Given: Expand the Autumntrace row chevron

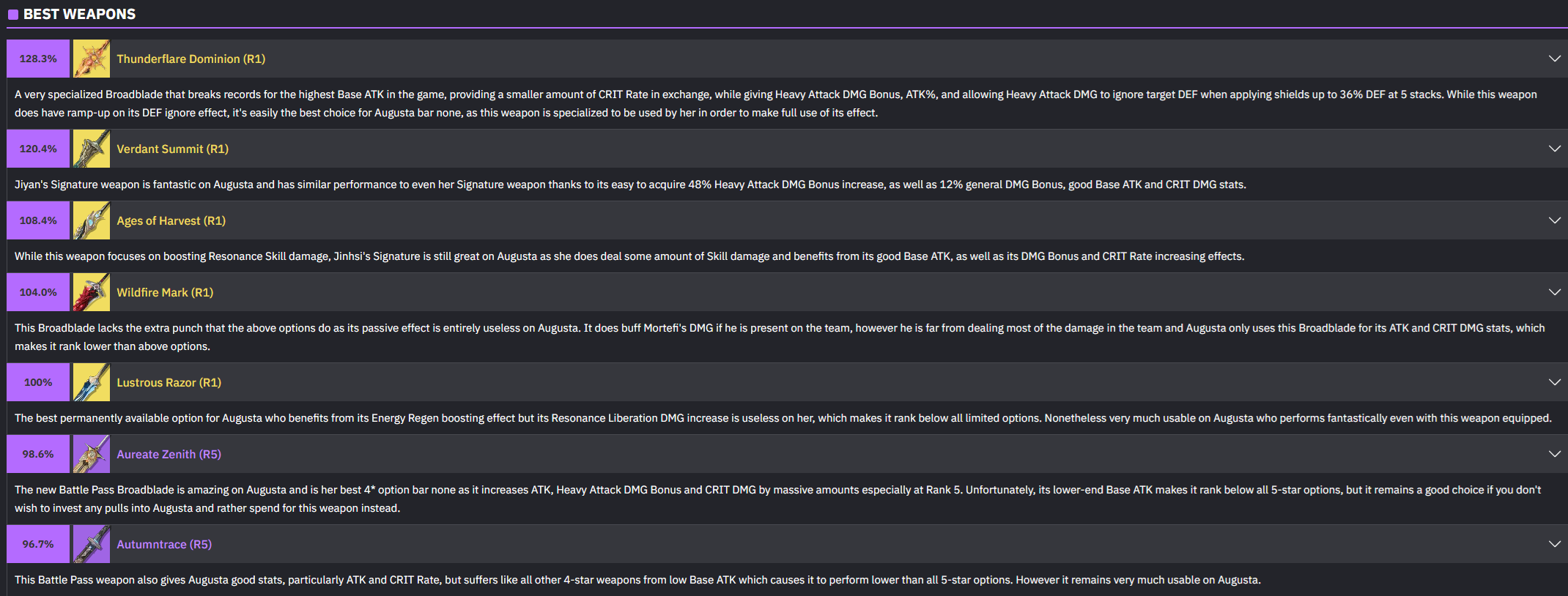Looking at the screenshot, I should coord(1554,544).
